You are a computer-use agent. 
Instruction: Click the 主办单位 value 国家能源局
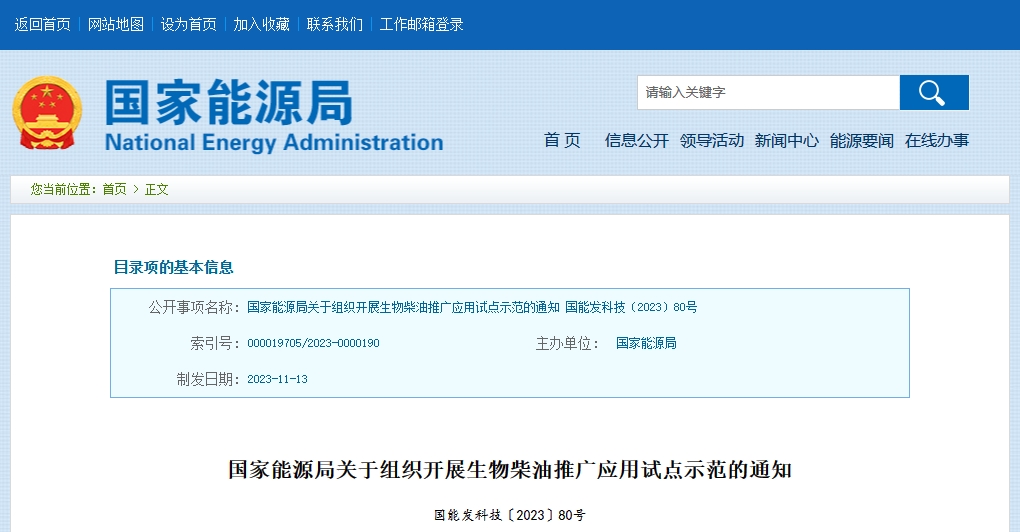646,343
